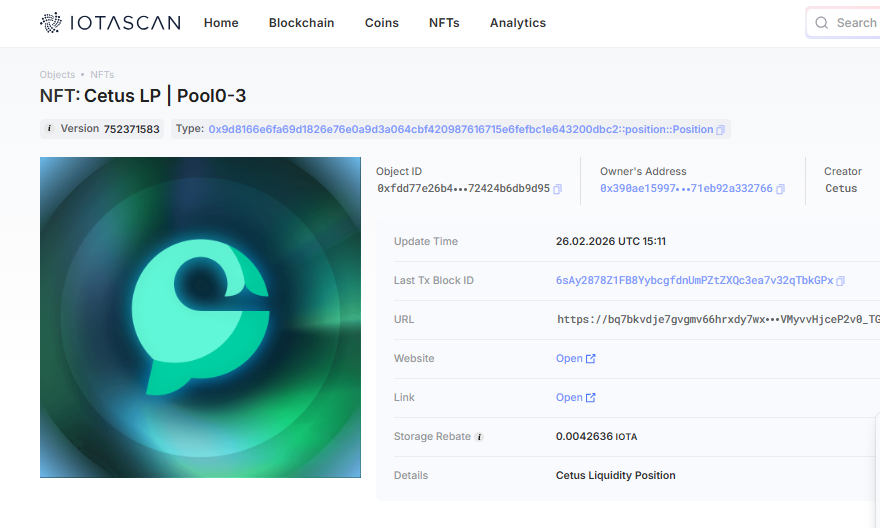Select the NFT title Cetus LP | Pool0-3
880x528 pixels.
(x=165, y=96)
